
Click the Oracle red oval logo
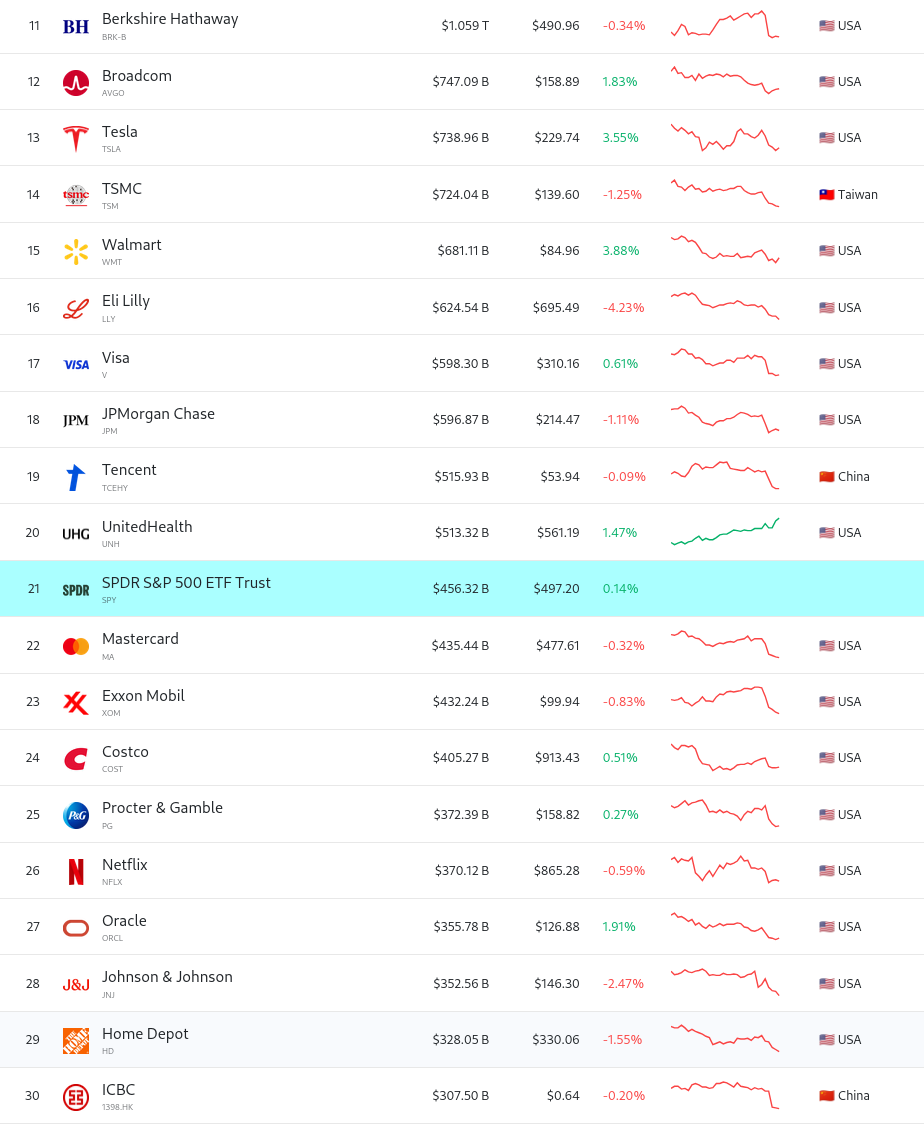click(76, 928)
